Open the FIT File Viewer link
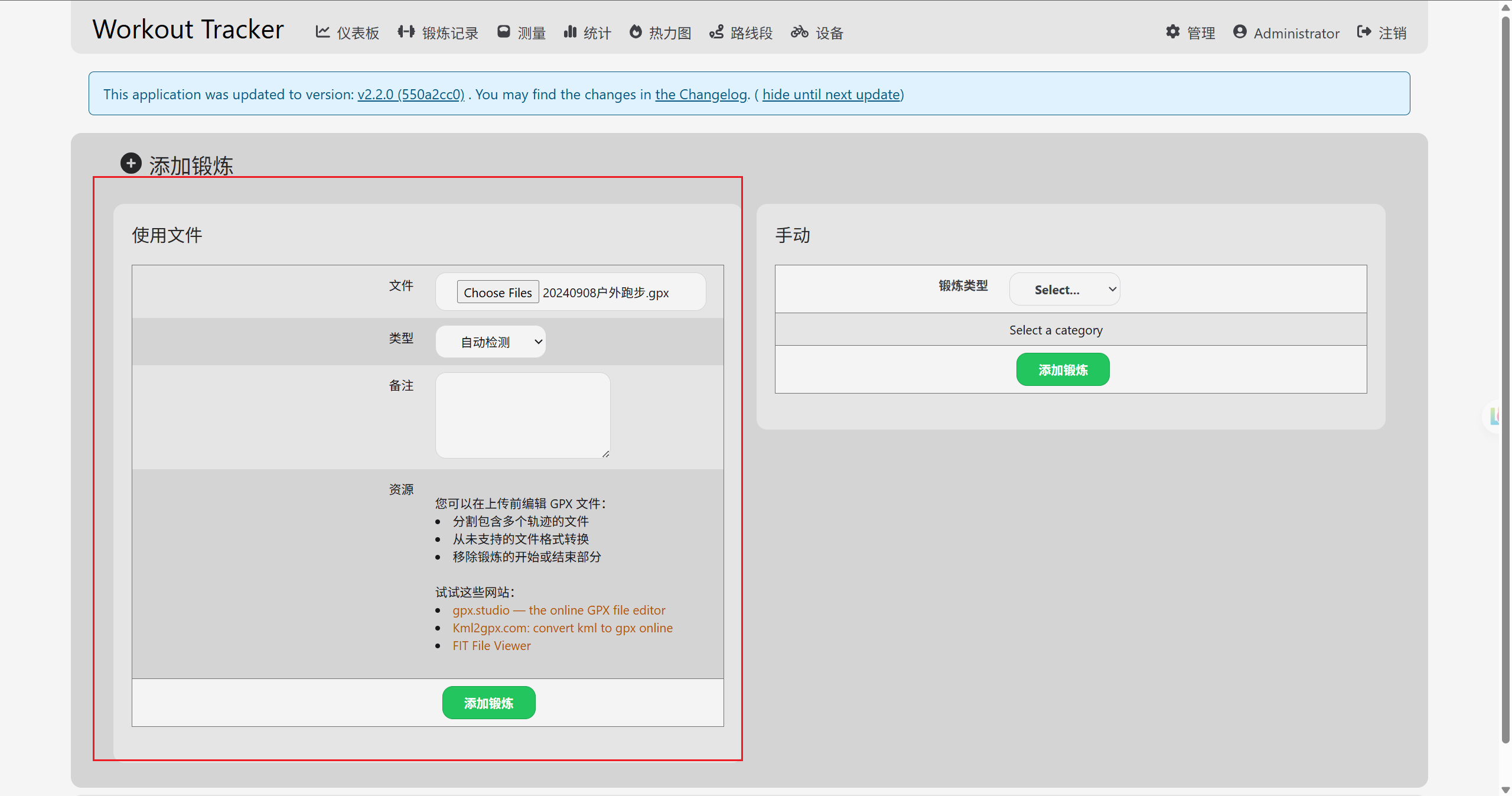This screenshot has width=1512, height=796. (x=491, y=645)
